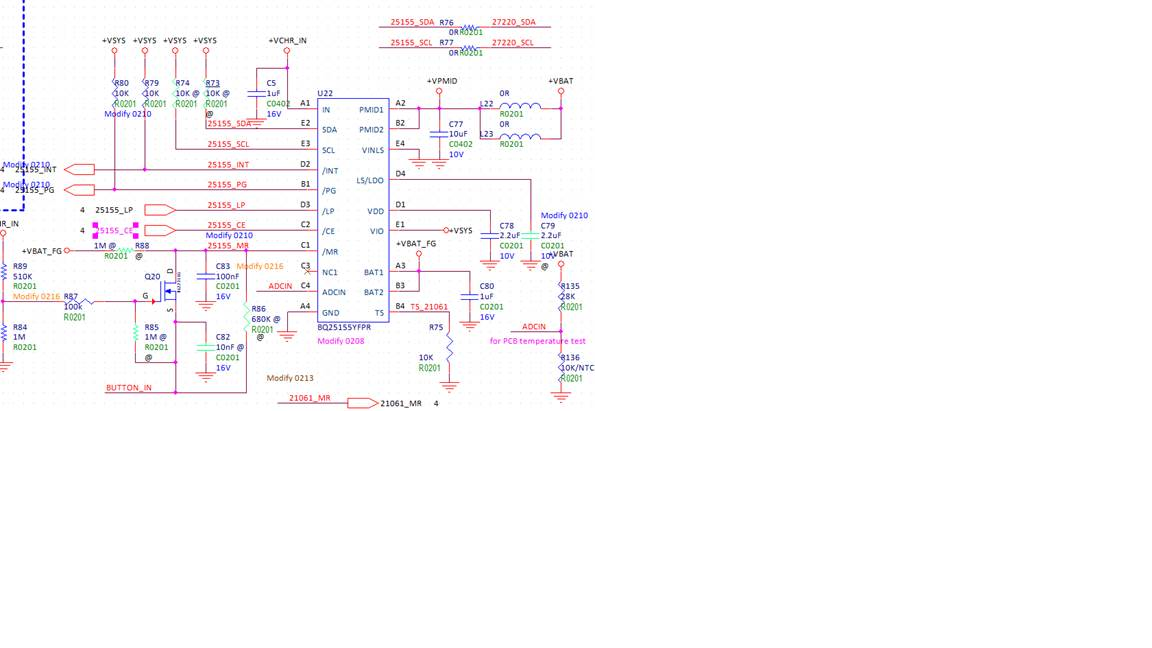Select the L23 inductor coil symbol

[x=520, y=137]
